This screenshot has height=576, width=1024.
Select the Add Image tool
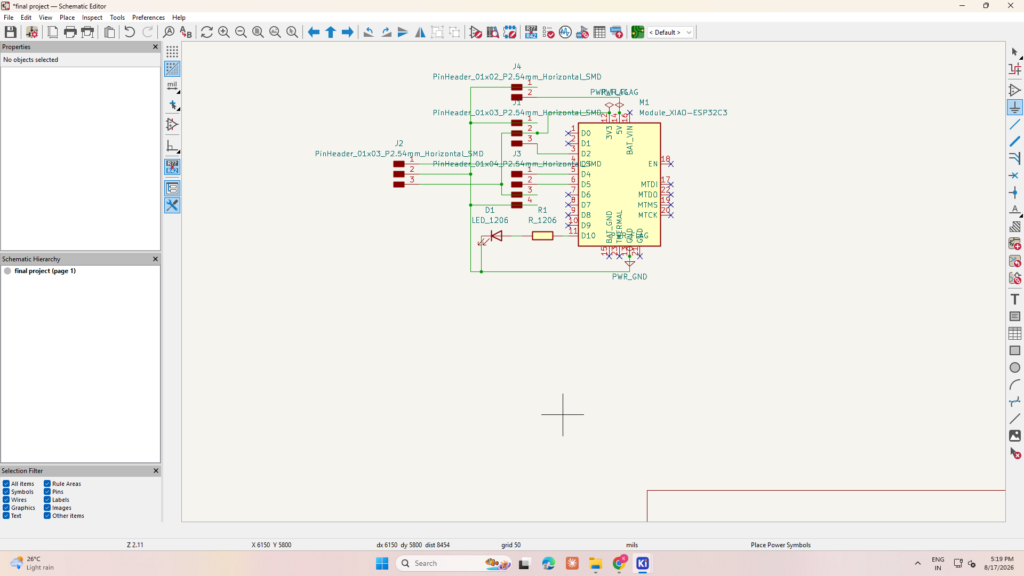[1014, 436]
